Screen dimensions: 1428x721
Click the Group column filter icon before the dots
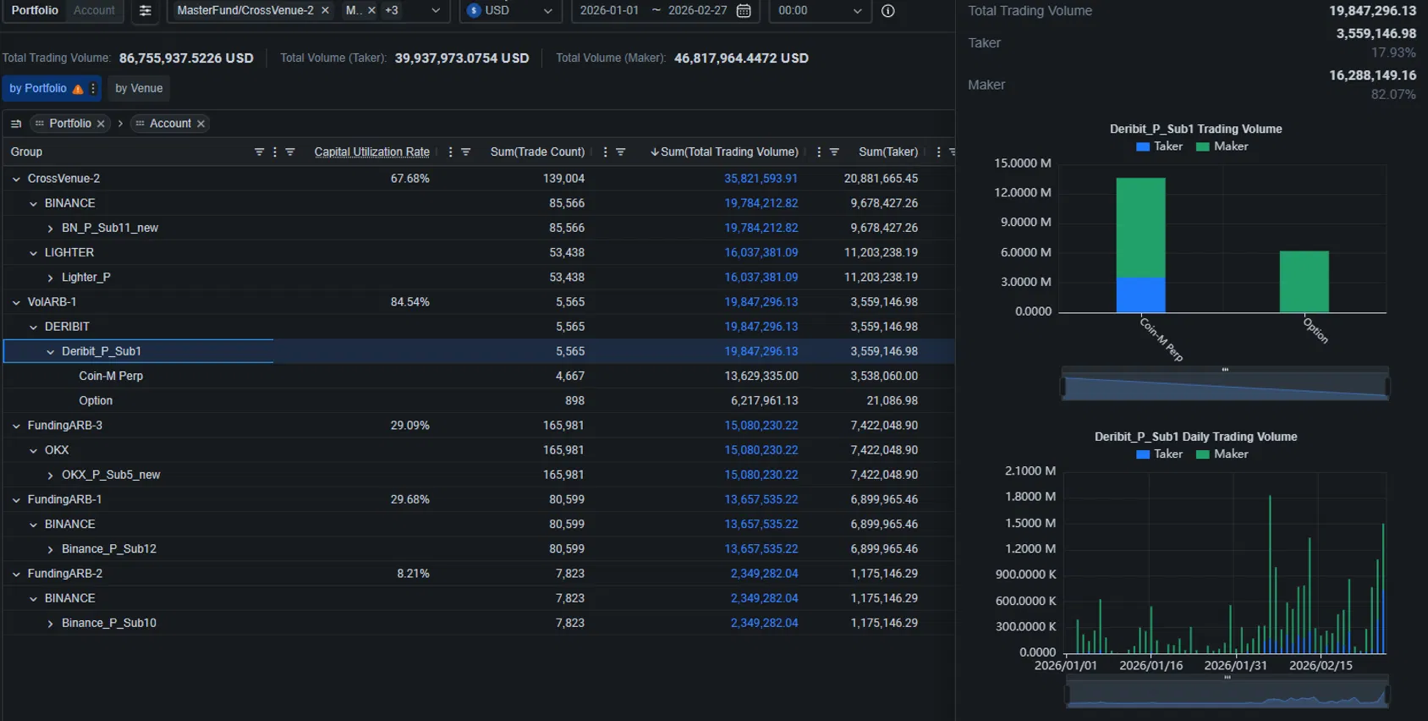click(x=259, y=152)
